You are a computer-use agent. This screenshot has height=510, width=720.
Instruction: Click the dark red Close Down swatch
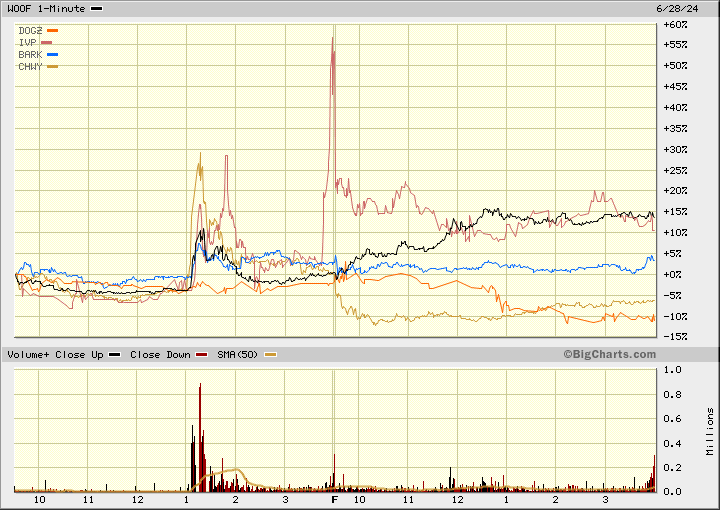pyautogui.click(x=202, y=355)
